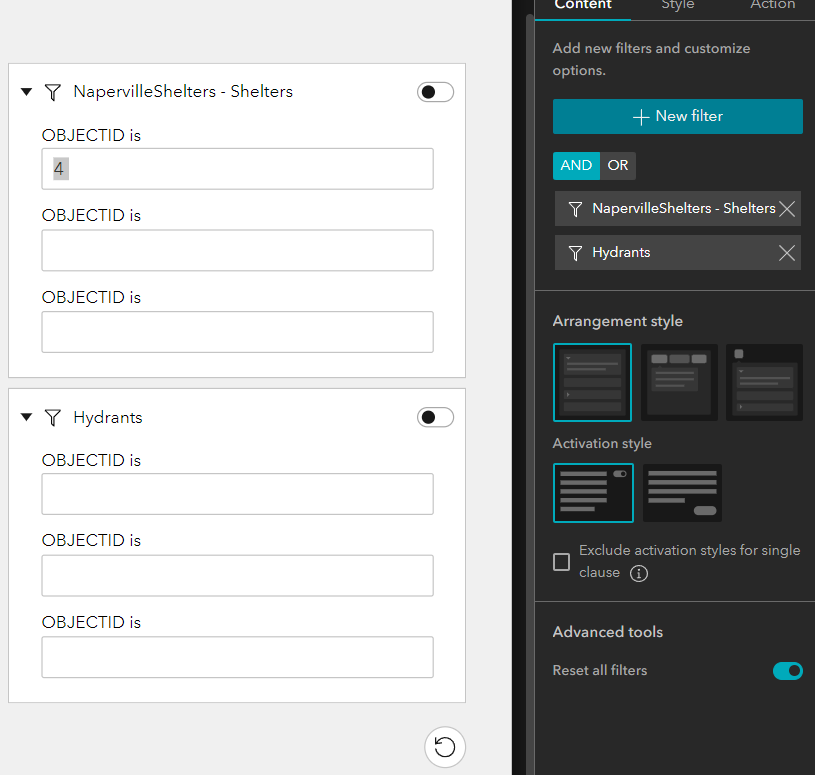Image resolution: width=815 pixels, height=775 pixels.
Task: Click second OBJECTID field under NapervilleShelters
Action: point(238,251)
